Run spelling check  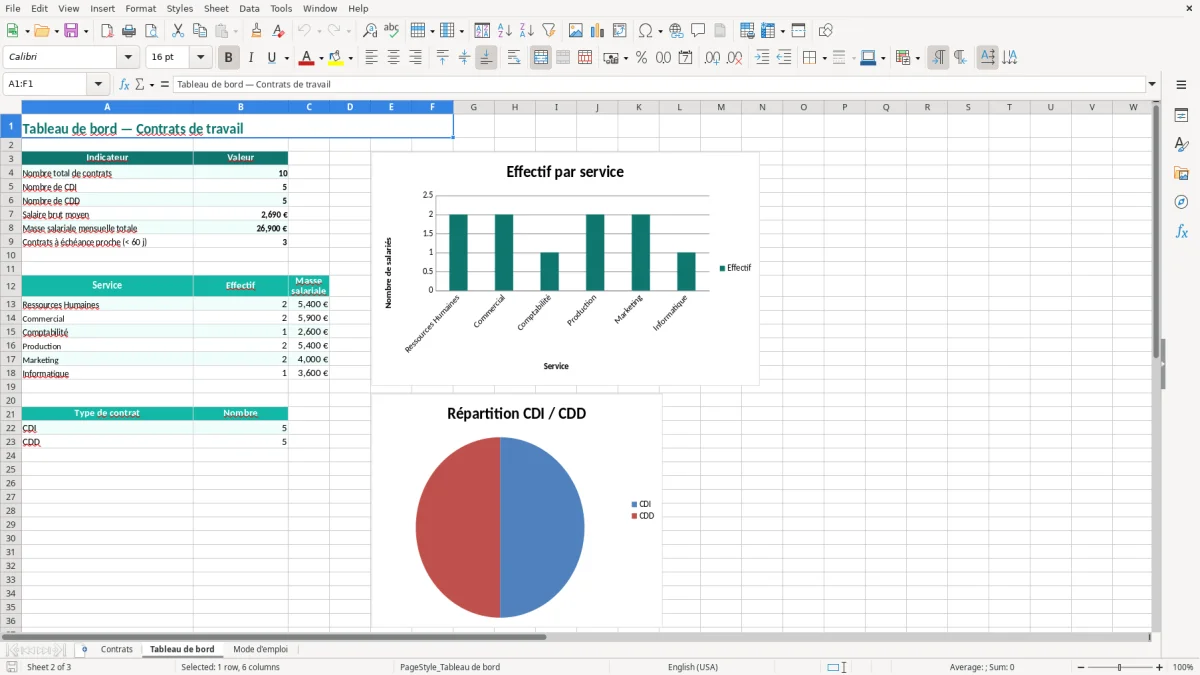(x=392, y=31)
